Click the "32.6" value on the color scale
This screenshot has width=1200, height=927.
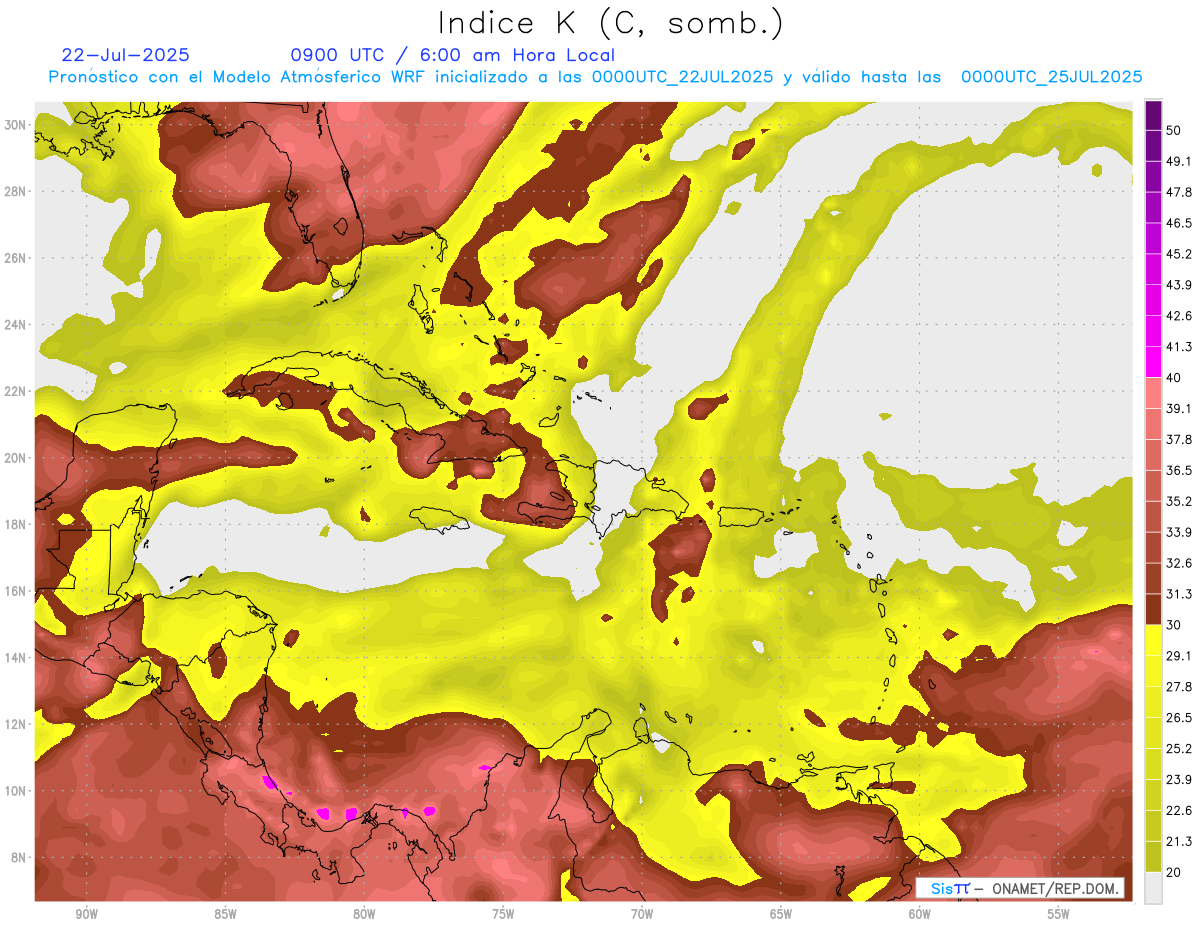1180,563
